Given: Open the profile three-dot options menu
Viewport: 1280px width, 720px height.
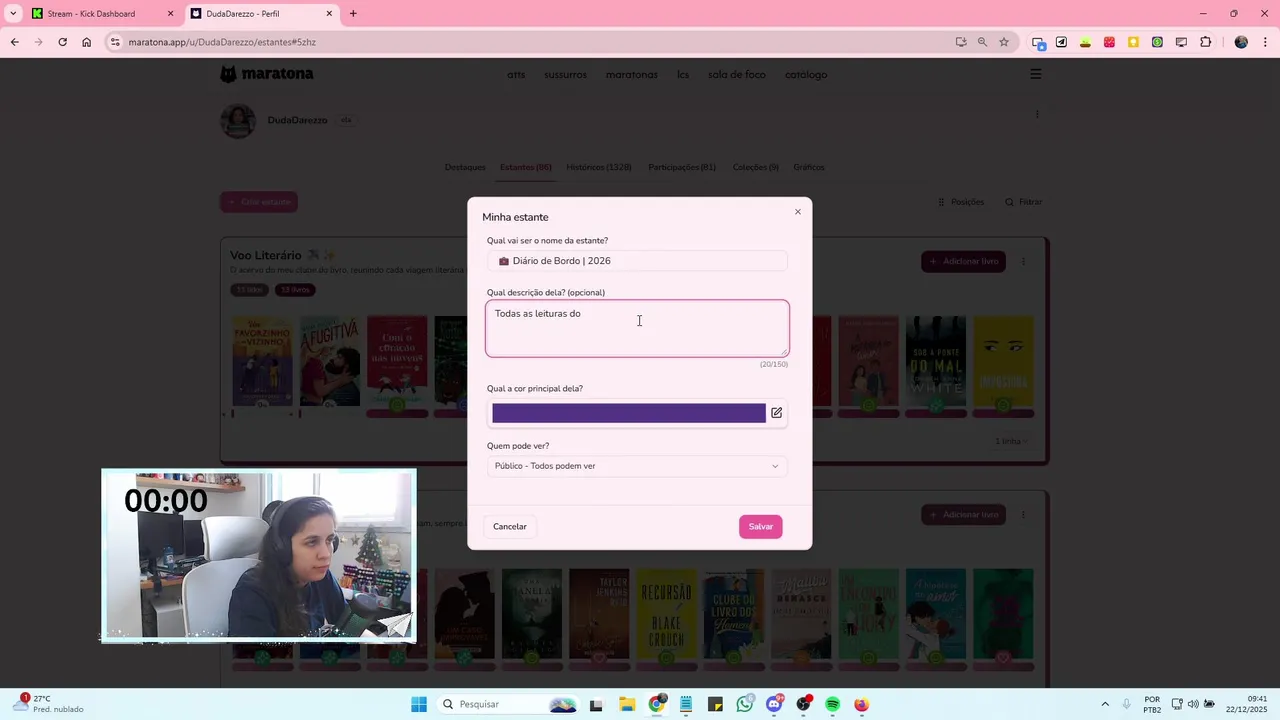Looking at the screenshot, I should [1037, 114].
